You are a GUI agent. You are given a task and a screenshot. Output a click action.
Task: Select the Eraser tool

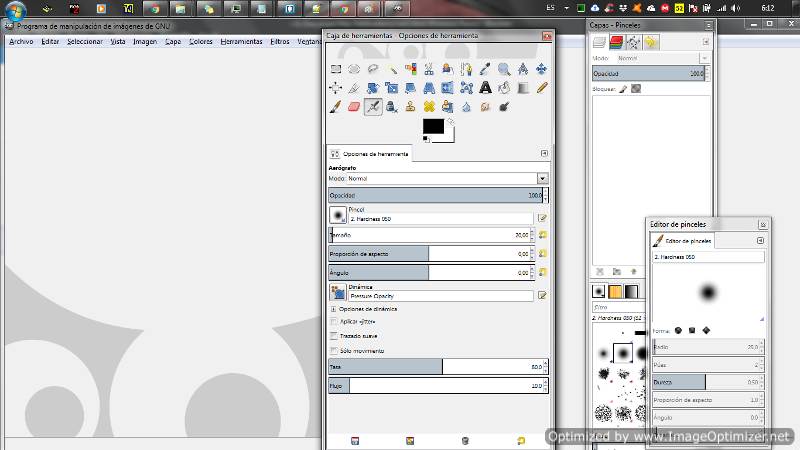click(354, 107)
